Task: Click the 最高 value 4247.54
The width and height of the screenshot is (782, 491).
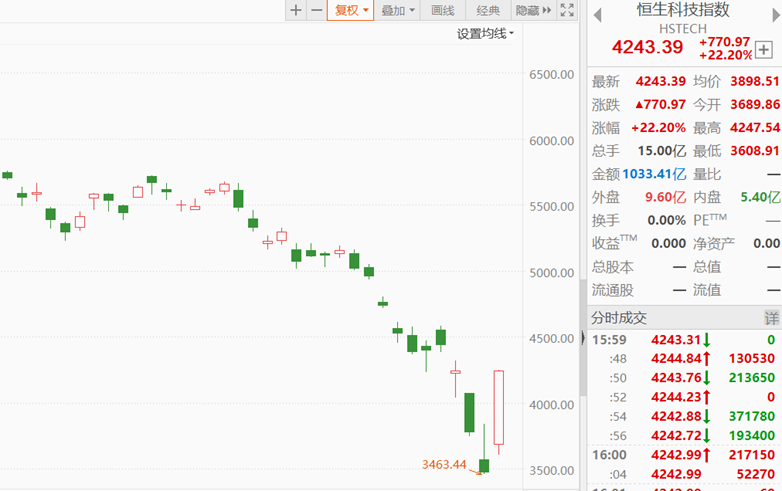Action: [755, 128]
